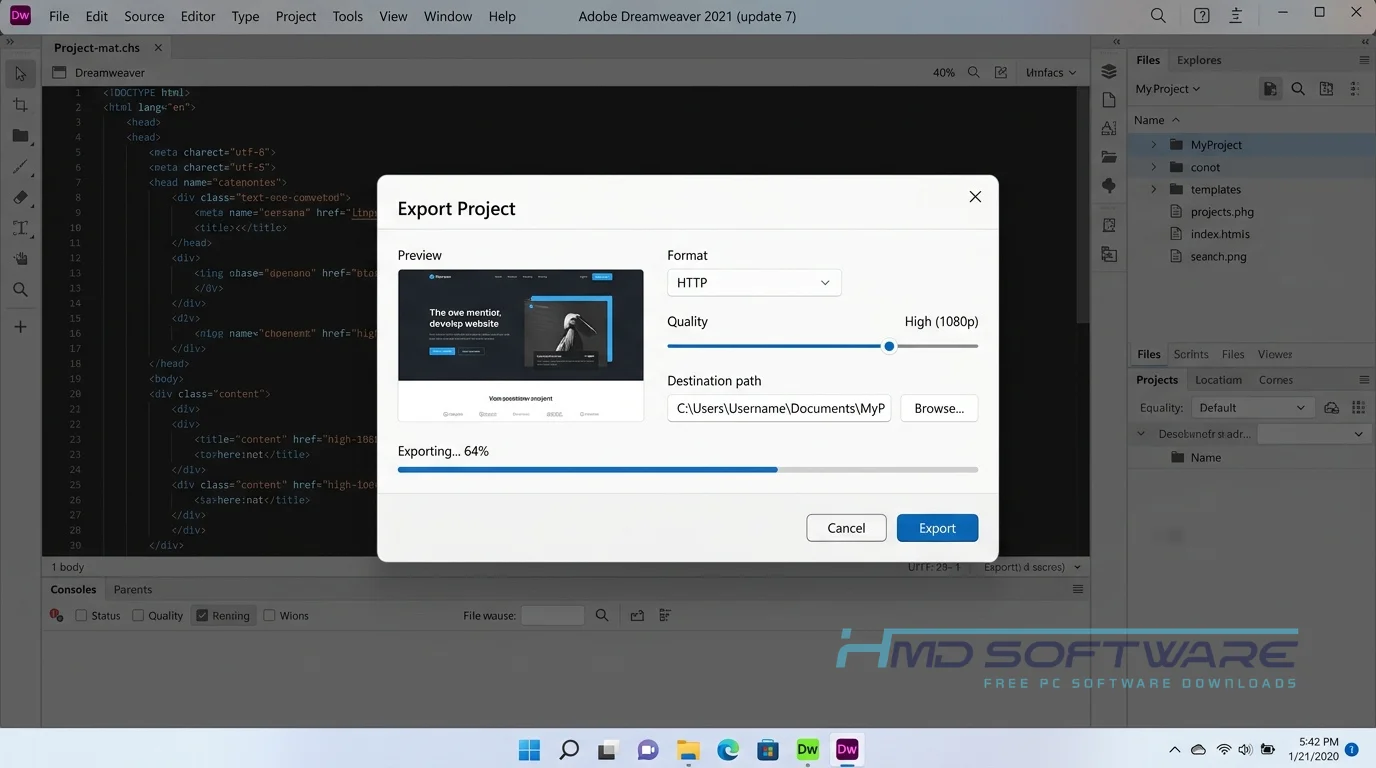Click the Exporting progress bar

688,469
